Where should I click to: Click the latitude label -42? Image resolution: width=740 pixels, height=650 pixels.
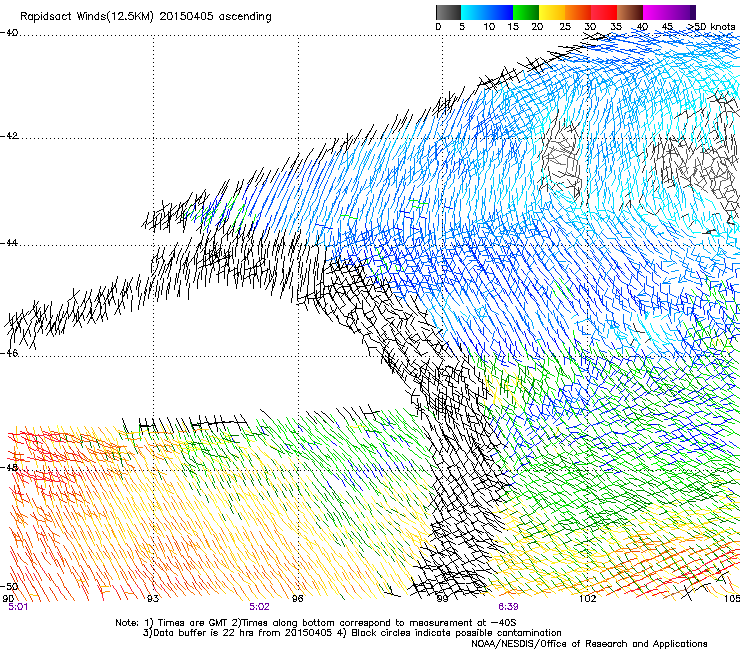(x=9, y=136)
